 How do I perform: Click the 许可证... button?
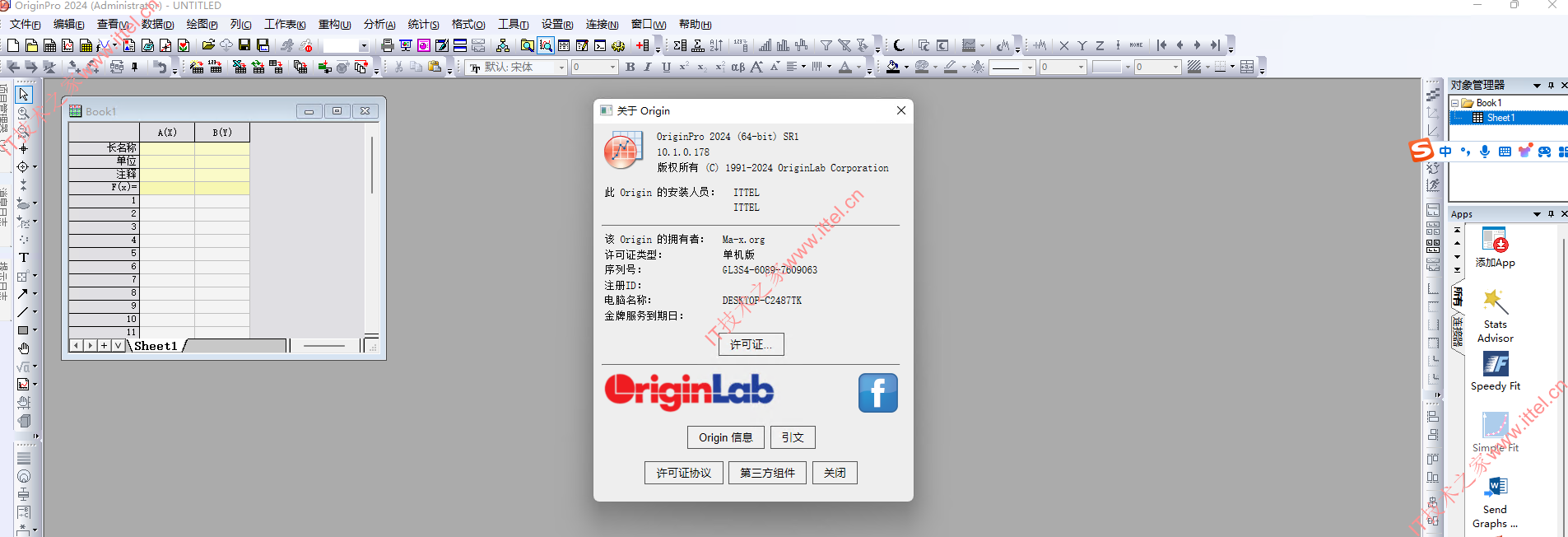click(x=751, y=344)
